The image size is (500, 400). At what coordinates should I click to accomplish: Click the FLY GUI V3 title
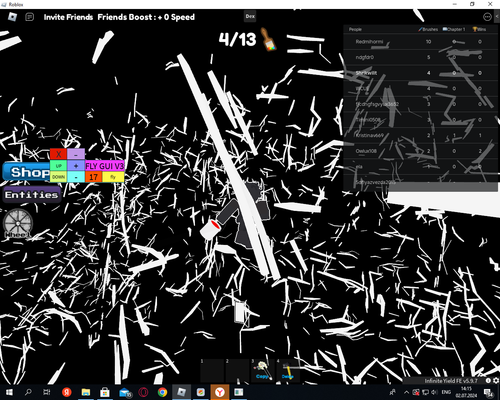[105, 166]
